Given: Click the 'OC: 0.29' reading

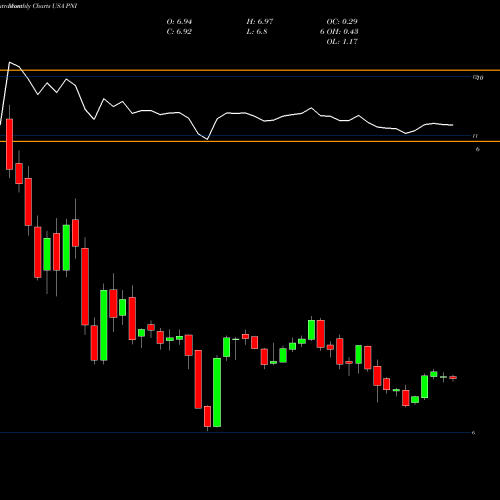Looking at the screenshot, I should [342, 22].
